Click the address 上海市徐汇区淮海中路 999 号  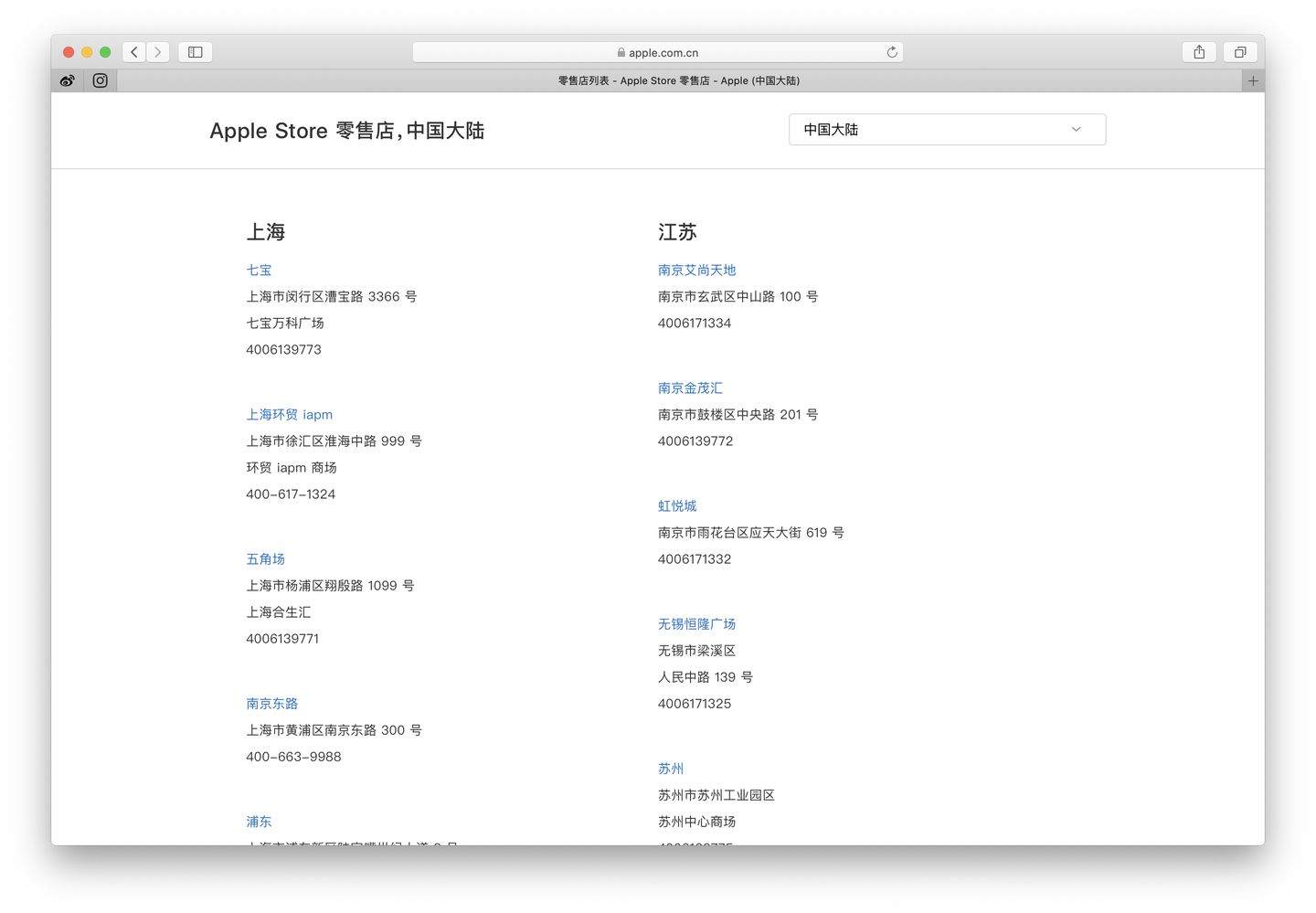(x=334, y=441)
